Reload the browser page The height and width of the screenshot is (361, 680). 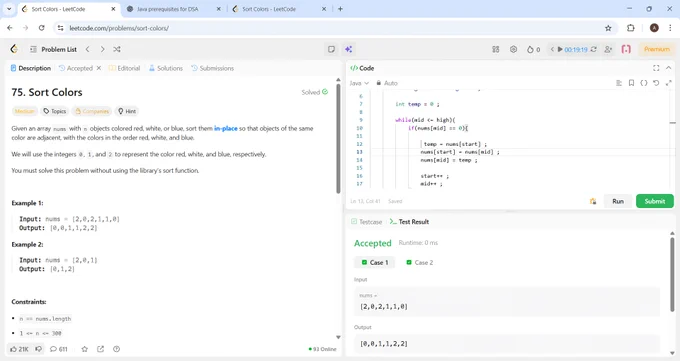click(41, 28)
